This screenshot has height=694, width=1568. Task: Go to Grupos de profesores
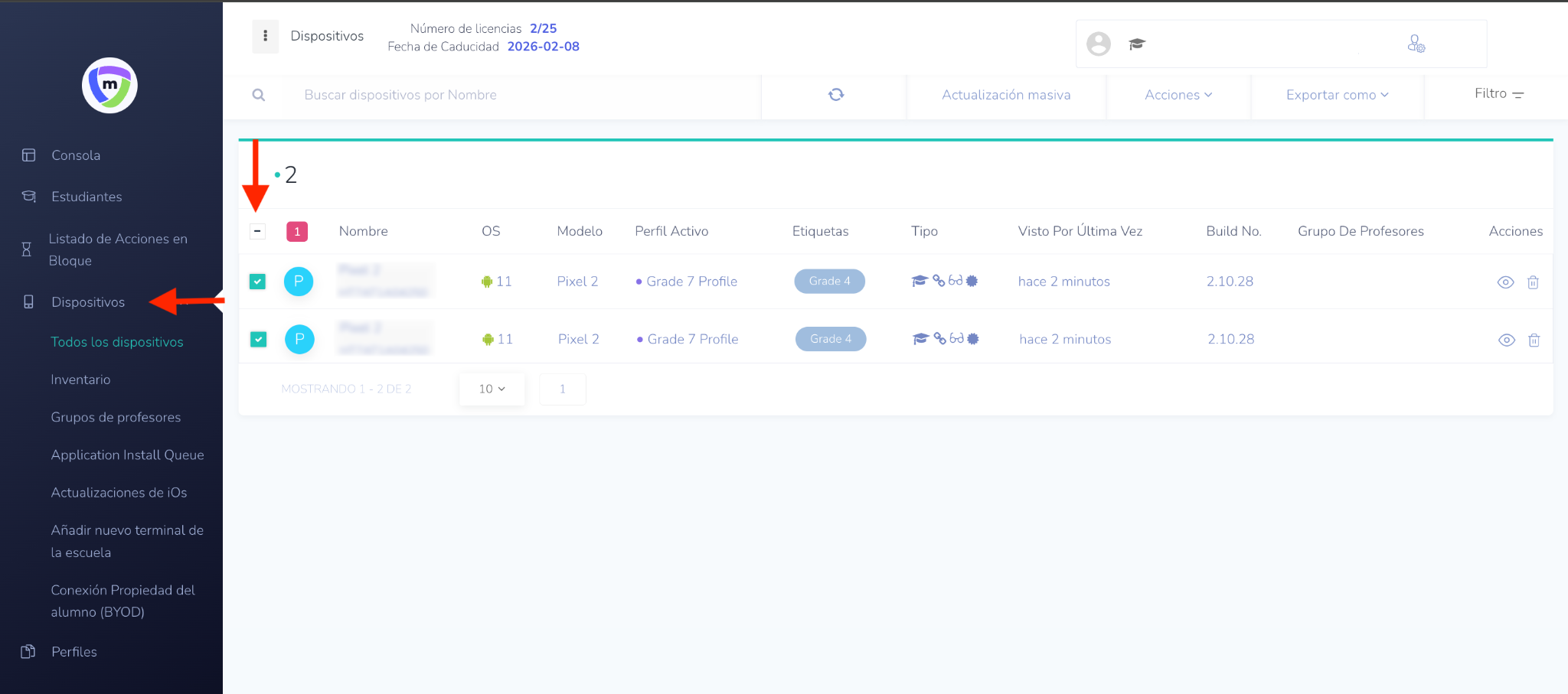pos(116,417)
